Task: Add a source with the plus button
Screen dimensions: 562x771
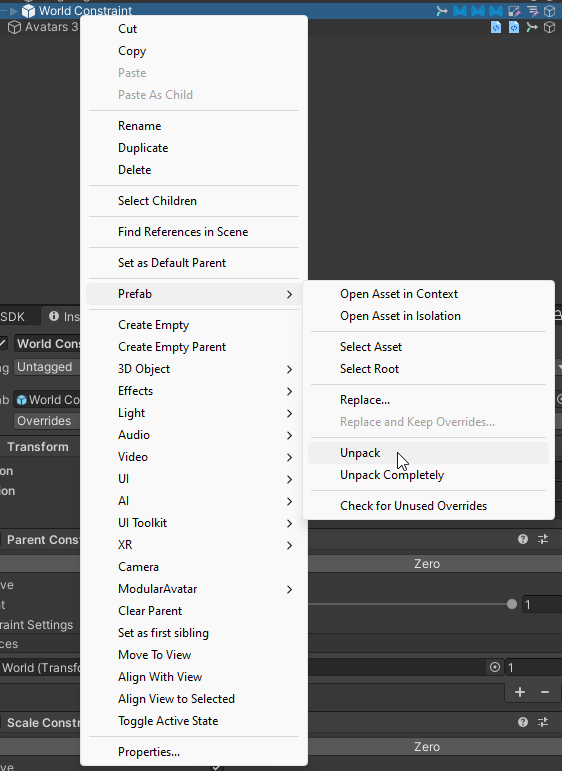Action: (x=520, y=692)
